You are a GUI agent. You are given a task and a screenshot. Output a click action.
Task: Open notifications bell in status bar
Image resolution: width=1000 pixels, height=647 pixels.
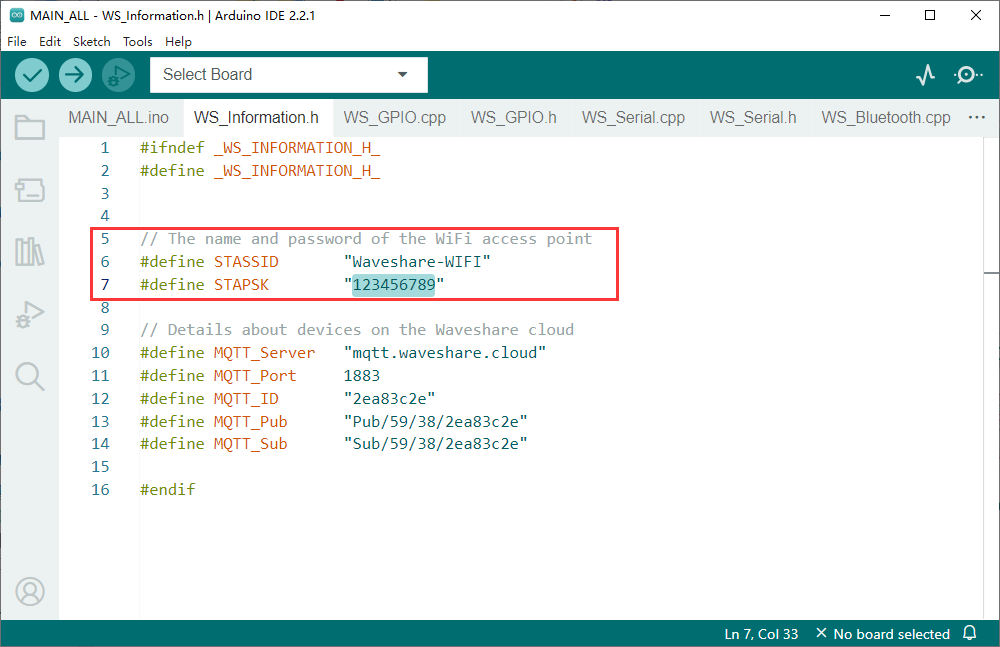click(969, 633)
